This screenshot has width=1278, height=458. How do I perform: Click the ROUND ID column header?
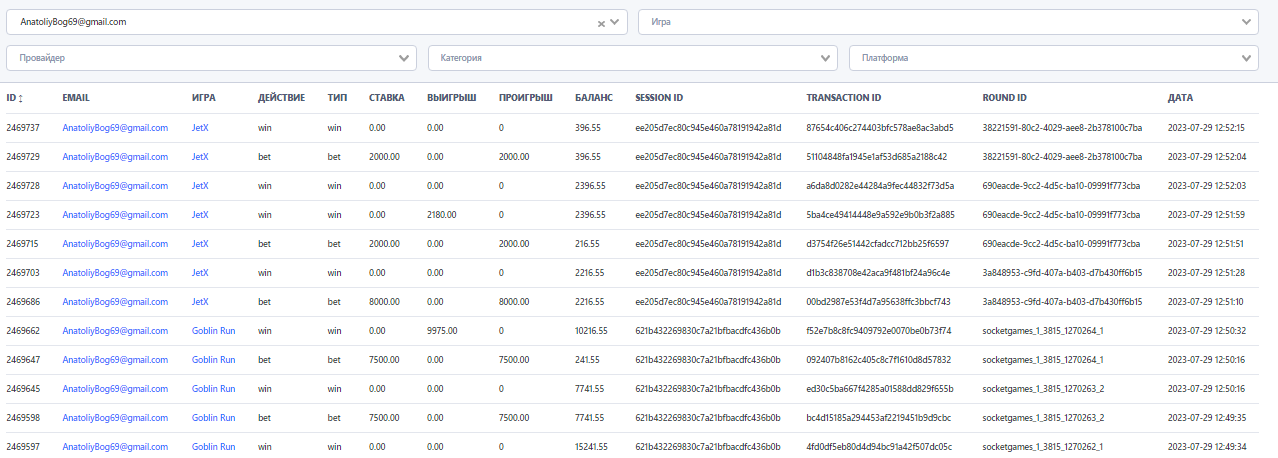tap(1005, 98)
